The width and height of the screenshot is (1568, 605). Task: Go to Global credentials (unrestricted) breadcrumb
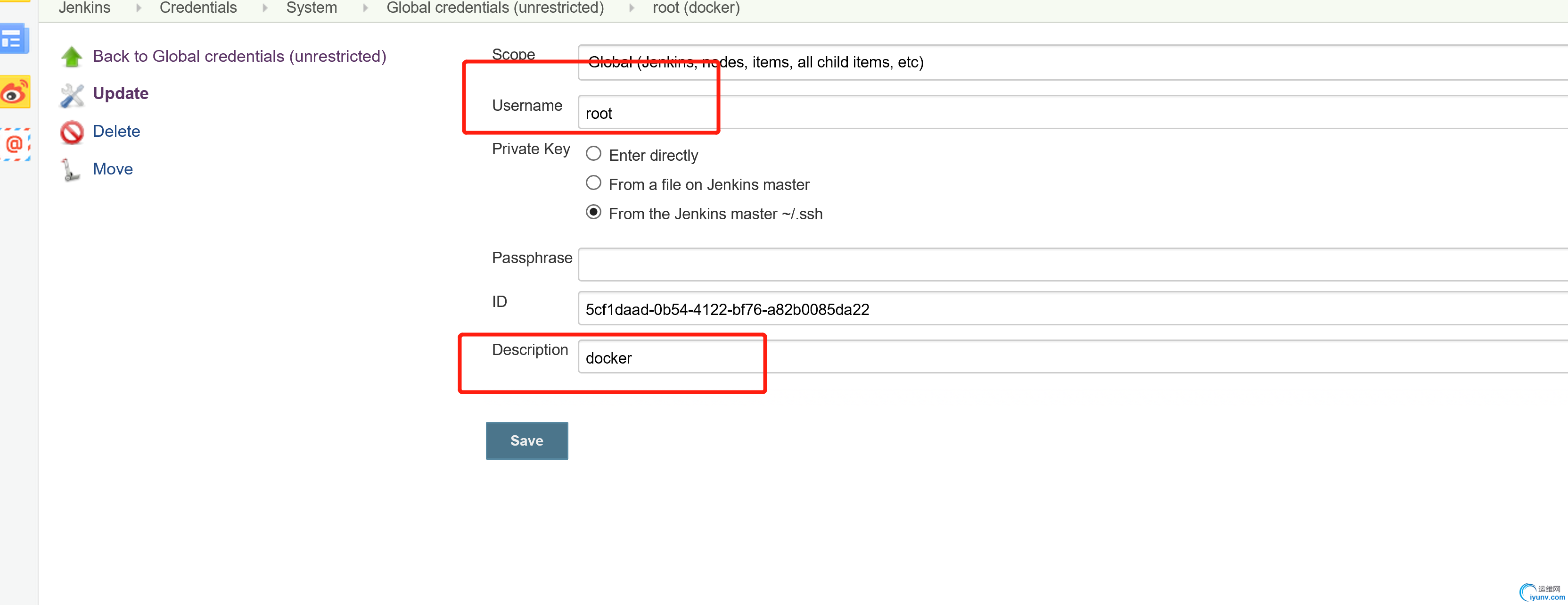click(x=494, y=8)
